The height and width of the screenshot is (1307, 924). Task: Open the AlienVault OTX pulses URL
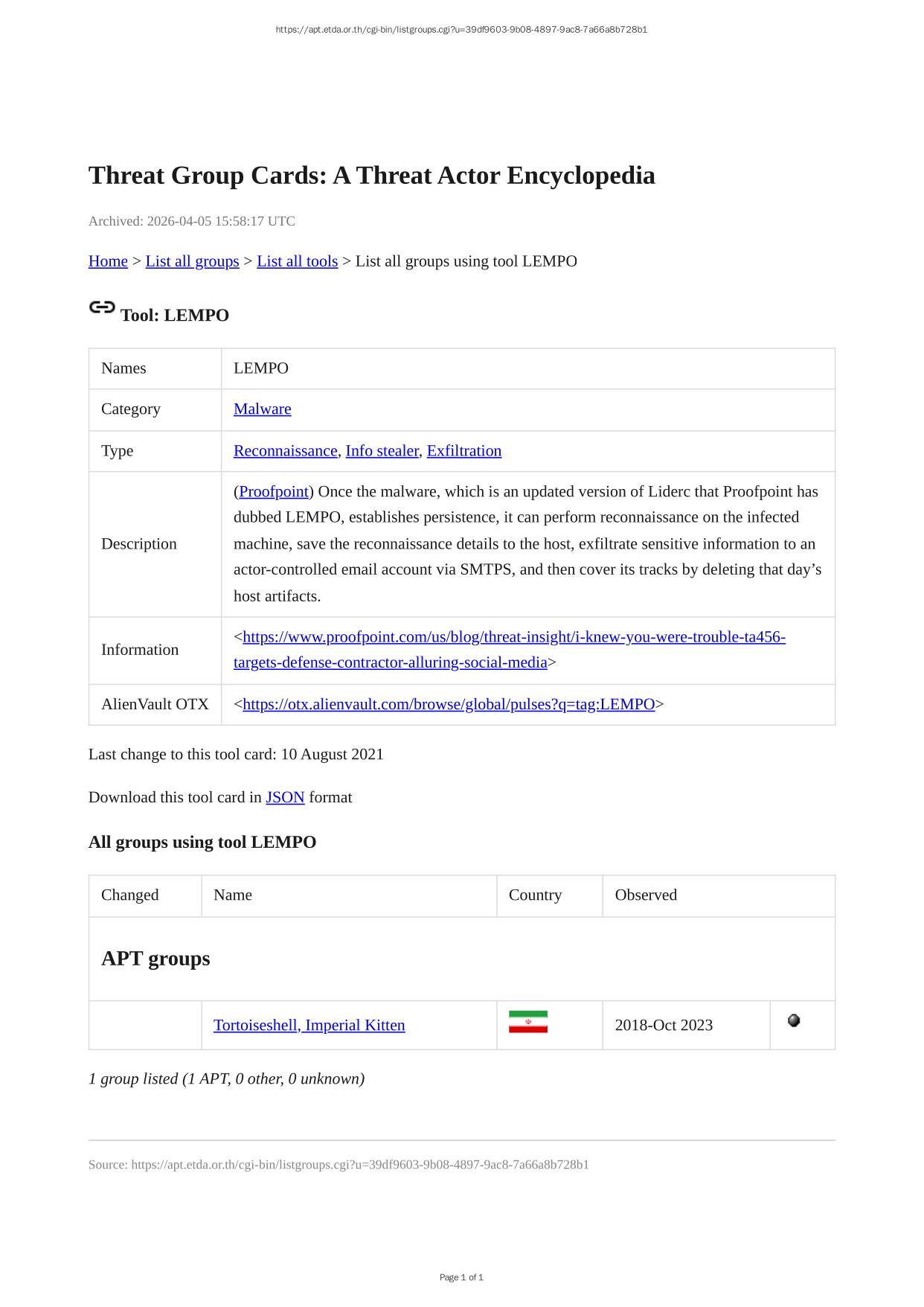point(448,705)
